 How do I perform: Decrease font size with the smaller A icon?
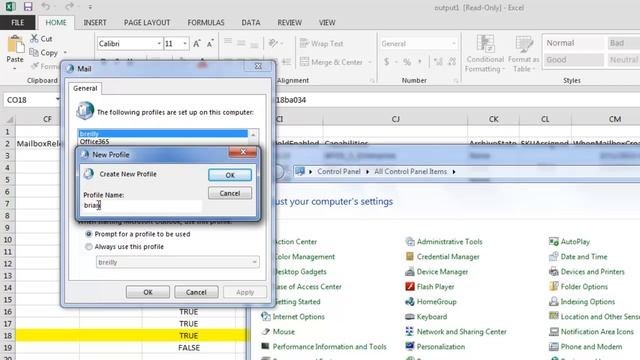pyautogui.click(x=210, y=44)
